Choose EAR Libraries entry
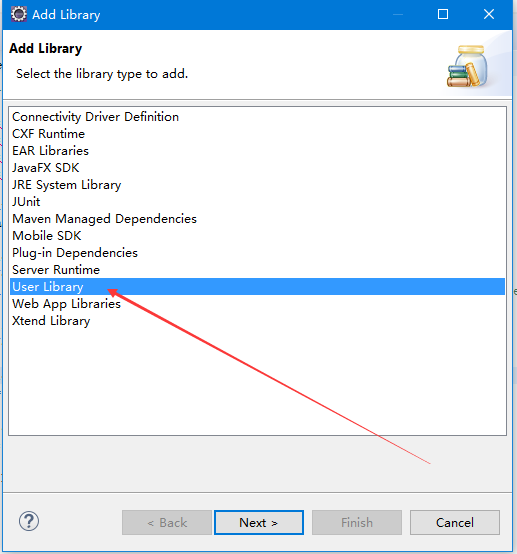 pyautogui.click(x=50, y=151)
